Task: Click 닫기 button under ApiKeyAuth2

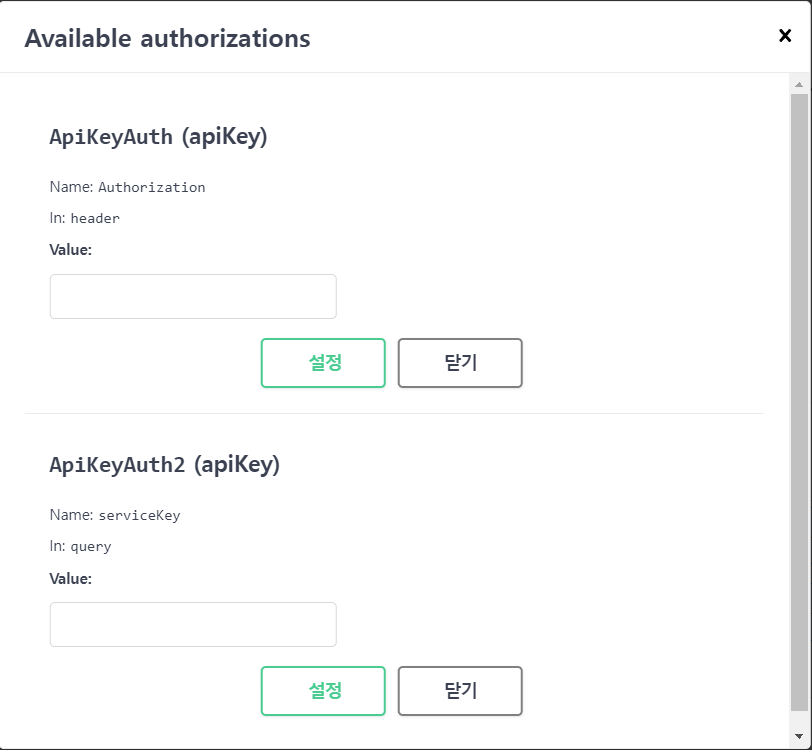Action: coord(460,690)
